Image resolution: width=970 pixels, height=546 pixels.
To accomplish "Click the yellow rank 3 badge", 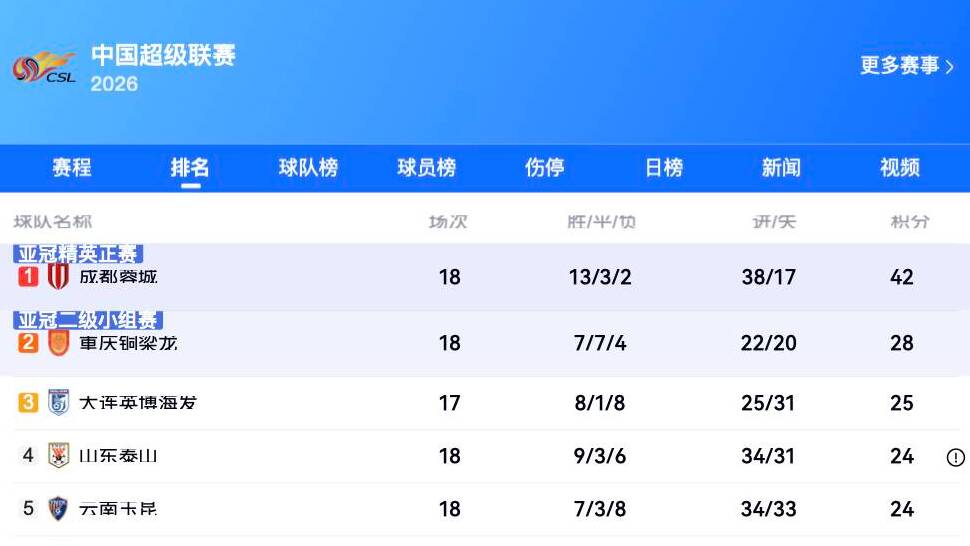I will click(28, 403).
